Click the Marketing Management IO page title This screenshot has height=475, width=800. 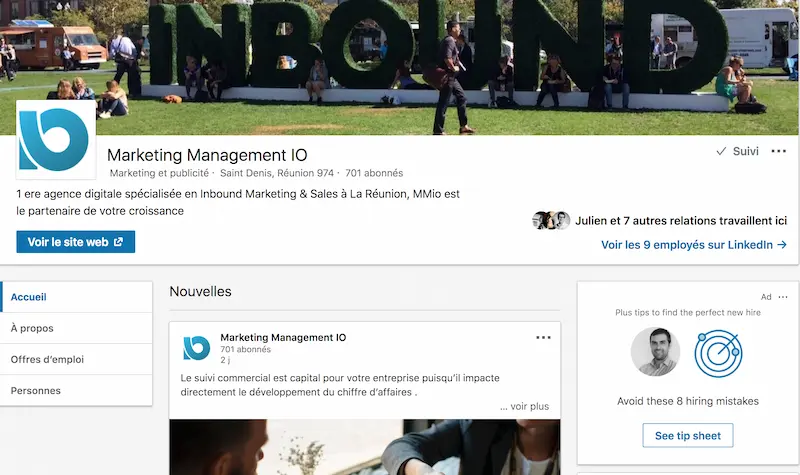pos(207,155)
